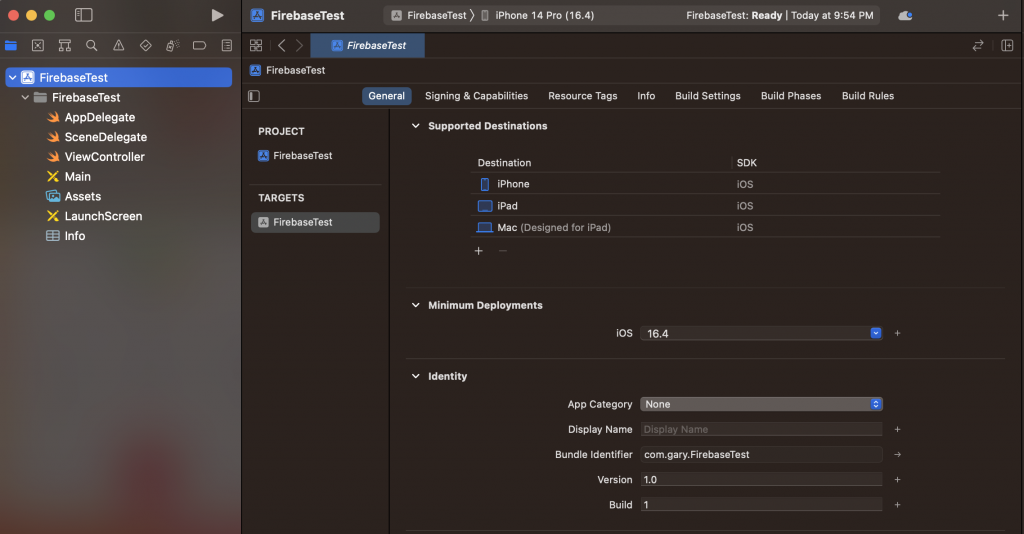Collapse the Minimum Deployments section
This screenshot has width=1024, height=534.
pyautogui.click(x=415, y=305)
